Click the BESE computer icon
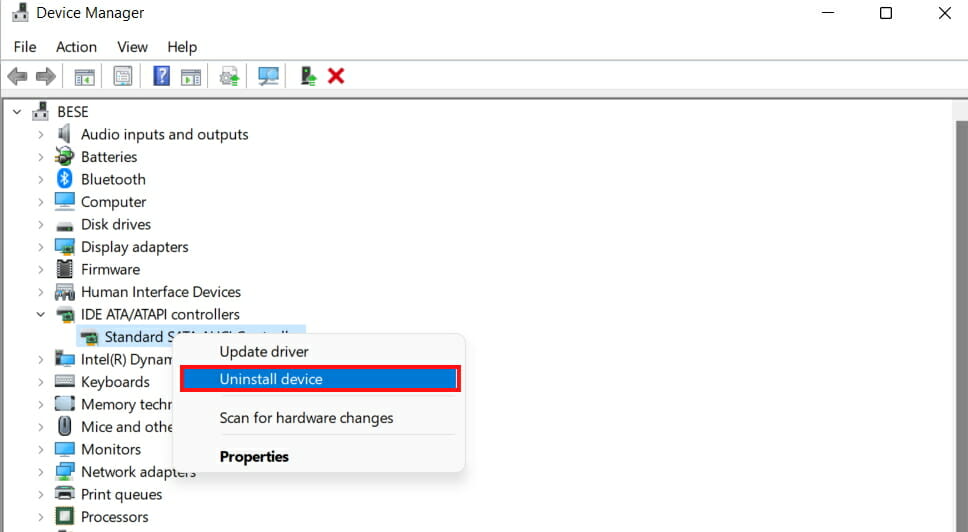Viewport: 968px width, 532px height. pos(41,111)
